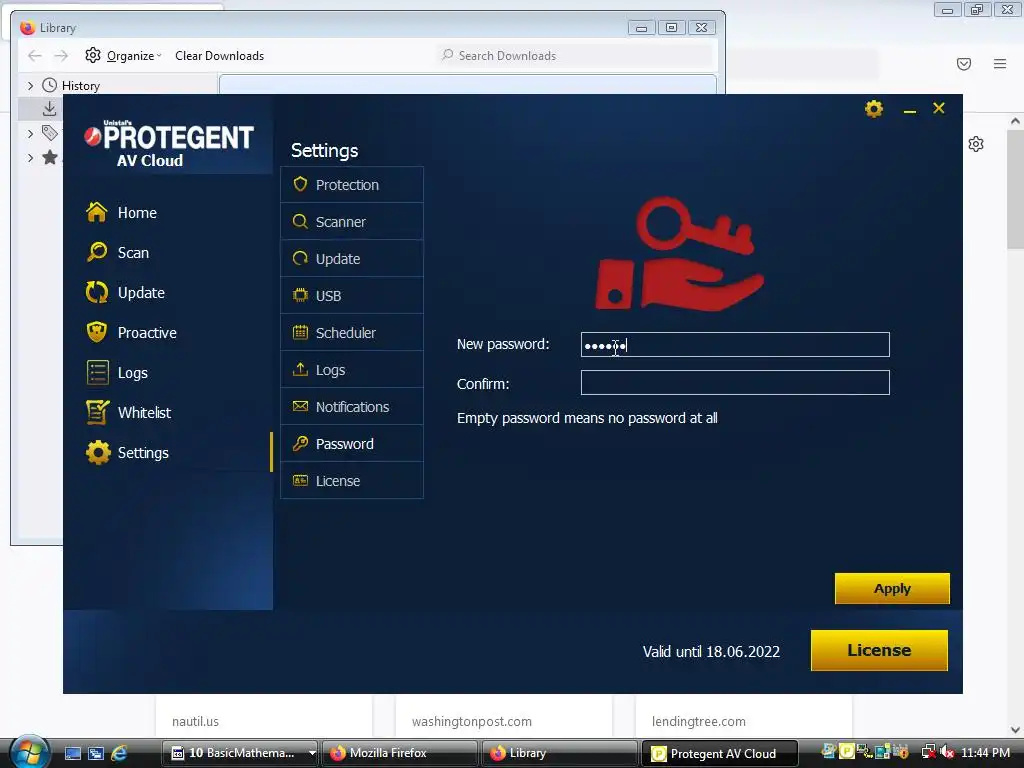Image resolution: width=1024 pixels, height=768 pixels.
Task: Switch to Scheduler settings tab
Action: tap(352, 333)
